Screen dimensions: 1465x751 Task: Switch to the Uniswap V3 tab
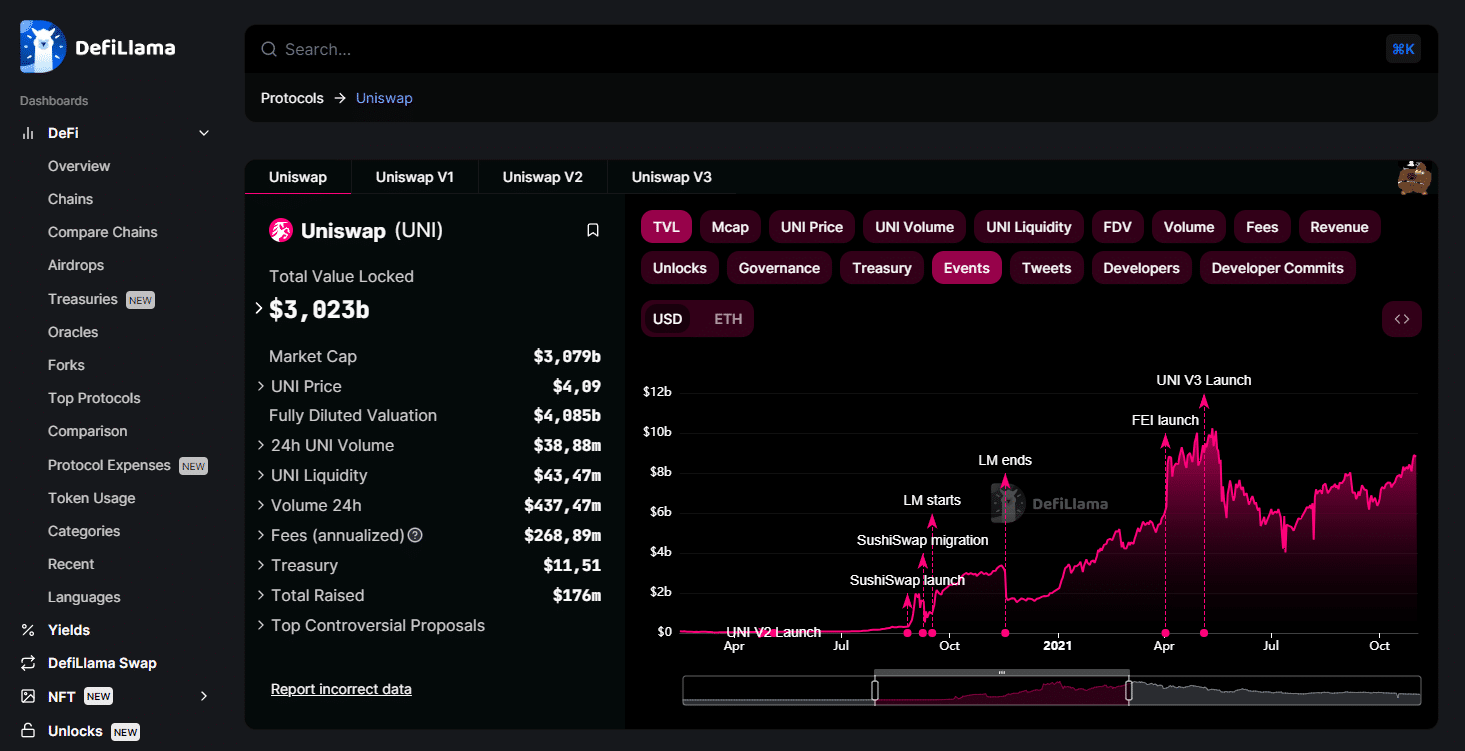[670, 176]
